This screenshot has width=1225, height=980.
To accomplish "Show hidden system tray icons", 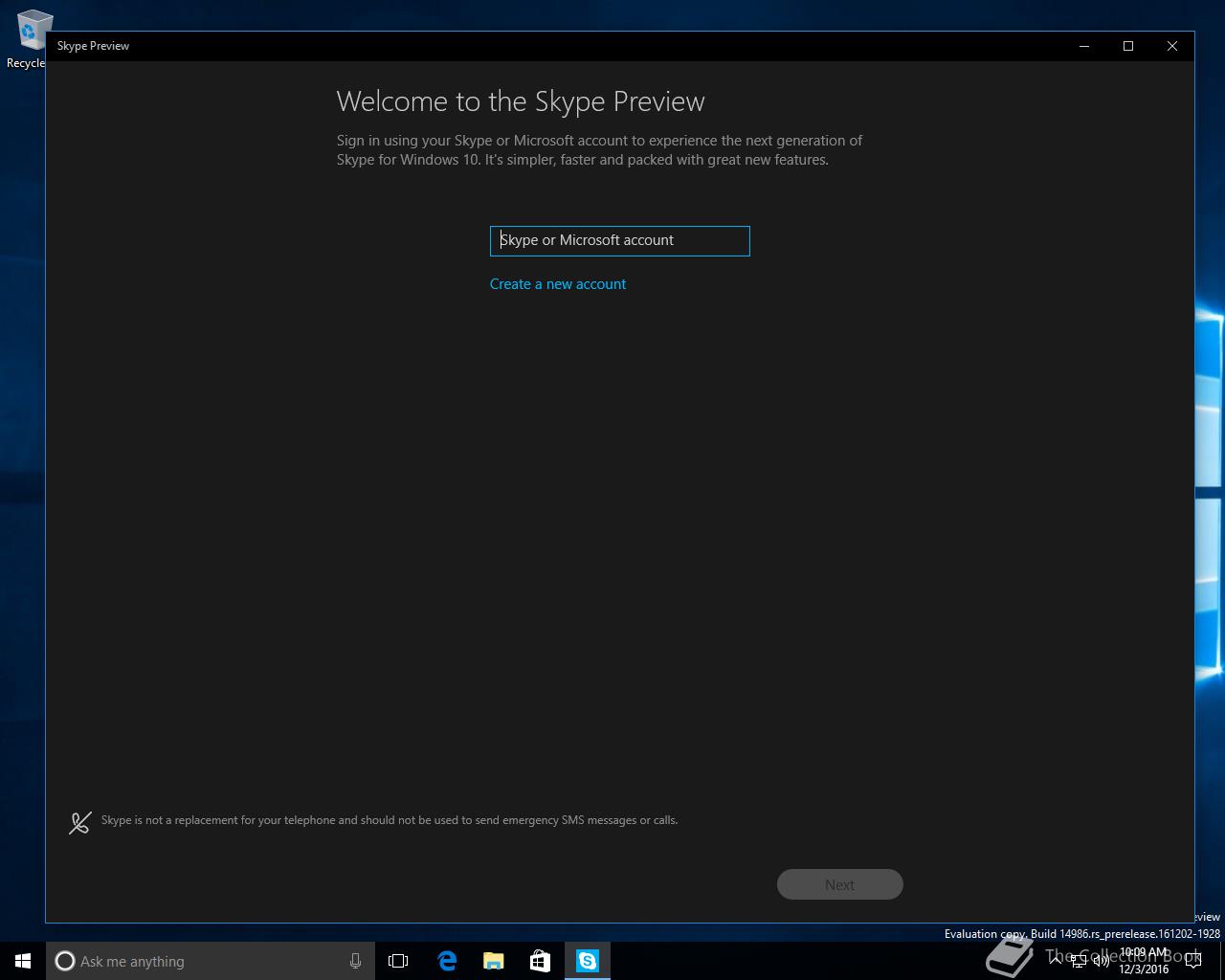I will tap(1056, 961).
